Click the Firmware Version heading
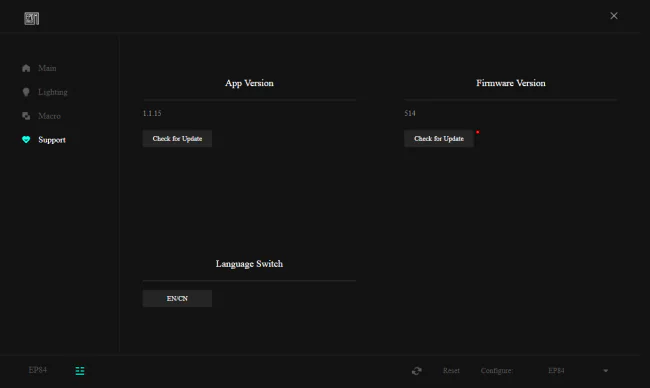The height and width of the screenshot is (388, 650). (511, 83)
